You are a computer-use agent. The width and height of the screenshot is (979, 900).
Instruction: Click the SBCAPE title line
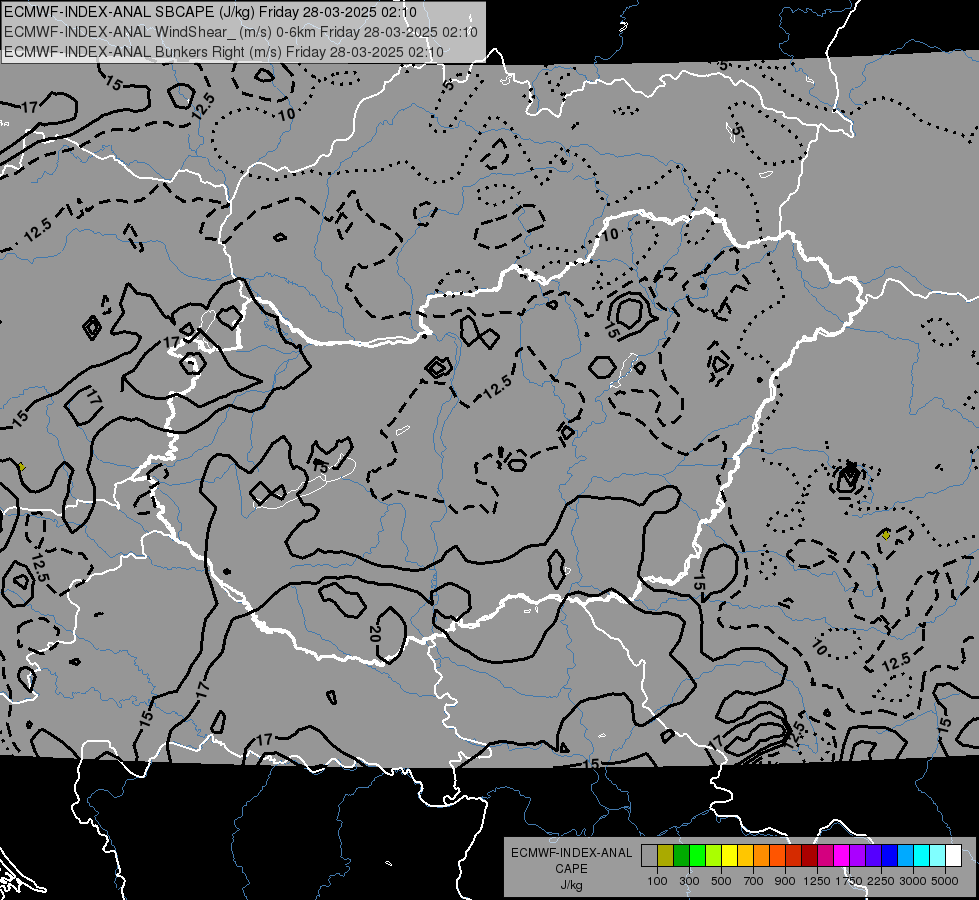point(210,12)
